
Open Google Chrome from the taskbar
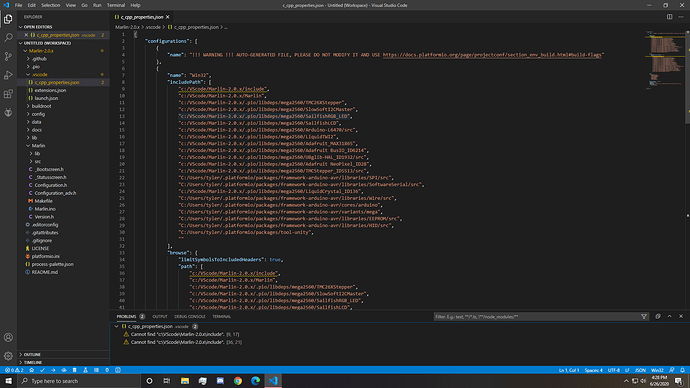click(238, 381)
